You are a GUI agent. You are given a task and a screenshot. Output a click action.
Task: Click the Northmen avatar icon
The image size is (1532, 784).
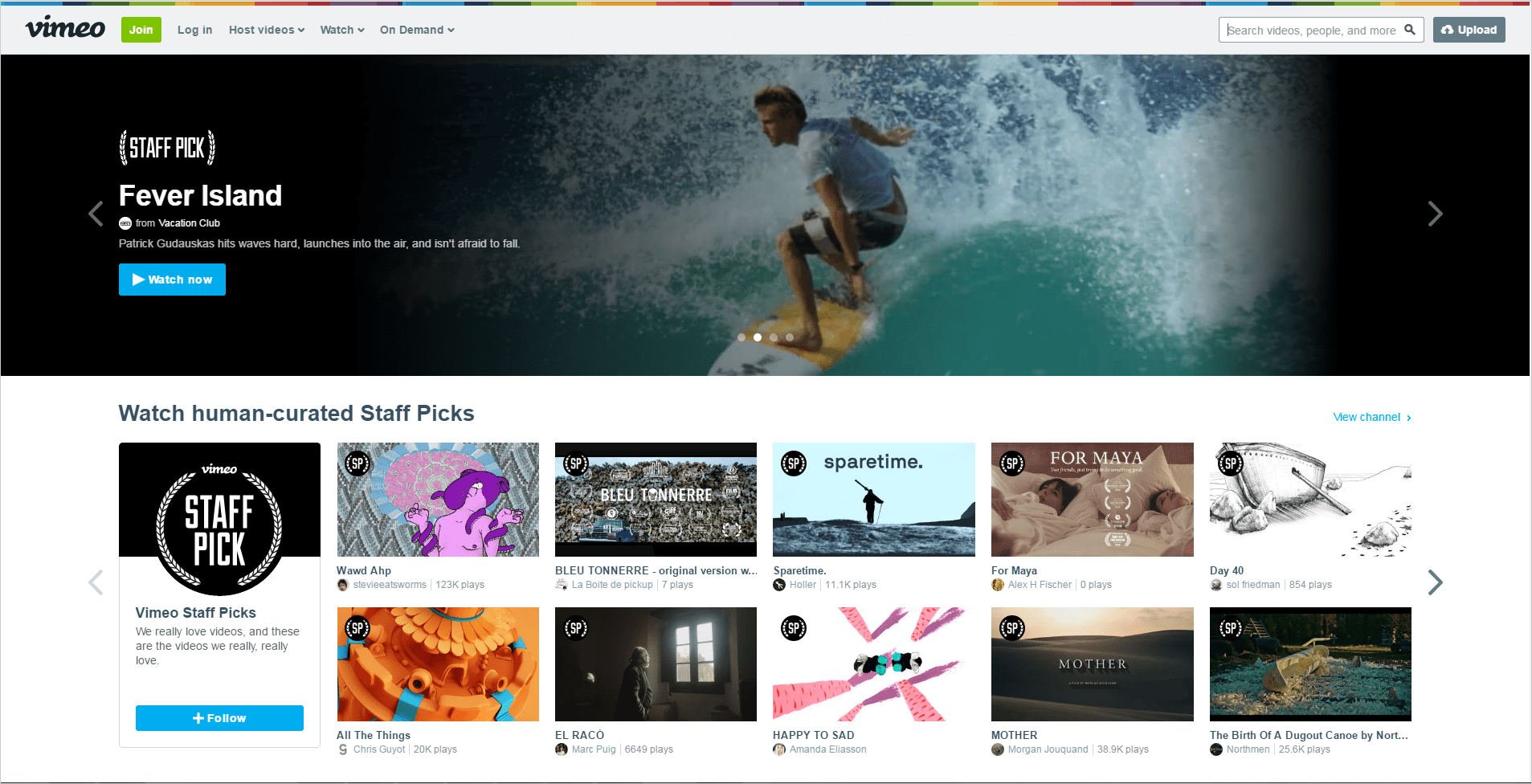pyautogui.click(x=1216, y=749)
